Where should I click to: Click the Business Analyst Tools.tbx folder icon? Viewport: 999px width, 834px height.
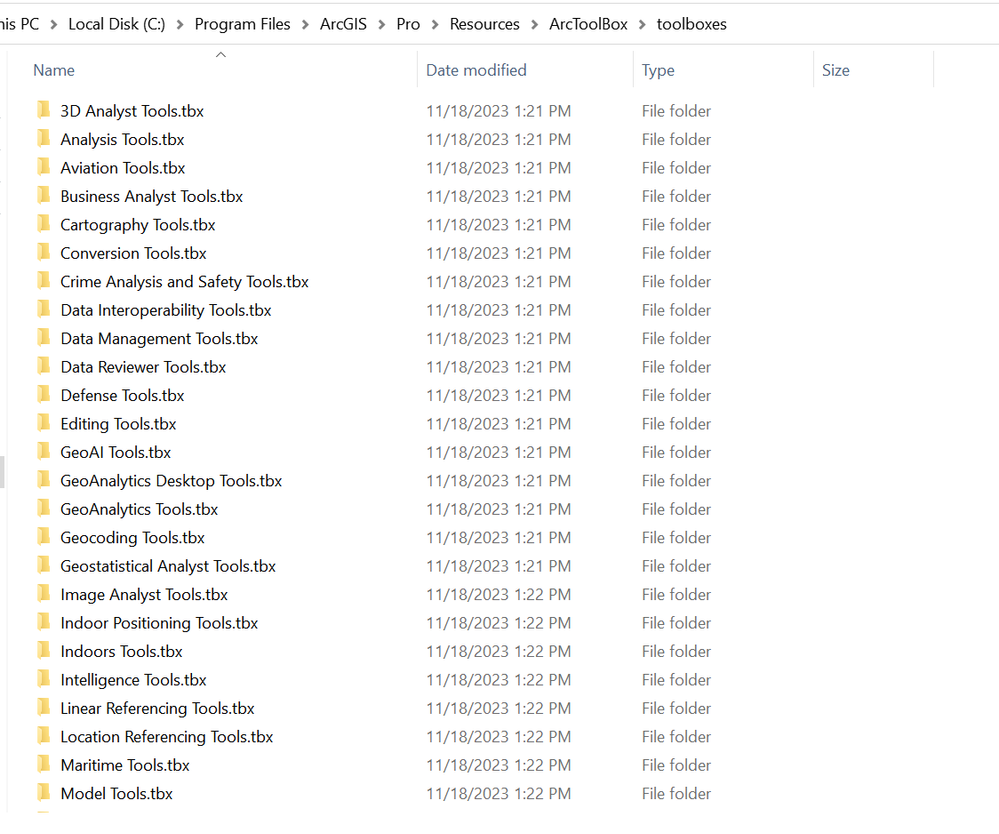tap(43, 196)
